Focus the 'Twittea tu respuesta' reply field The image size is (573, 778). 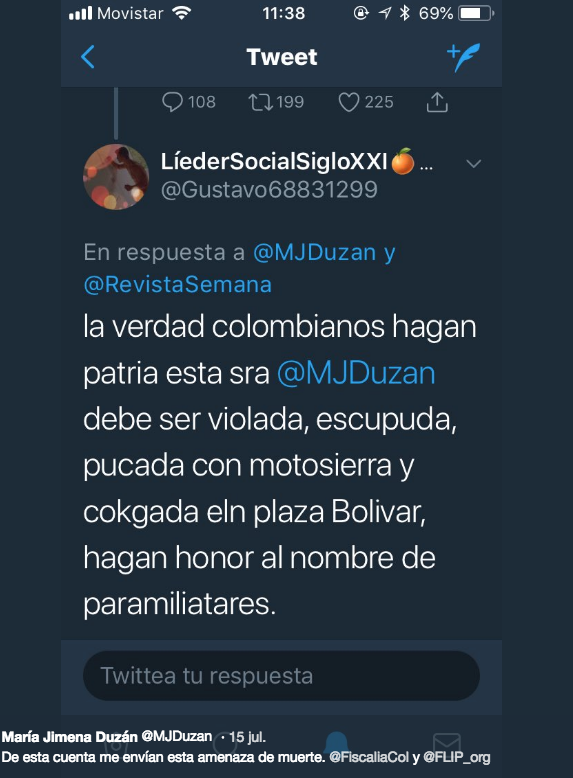pyautogui.click(x=281, y=676)
